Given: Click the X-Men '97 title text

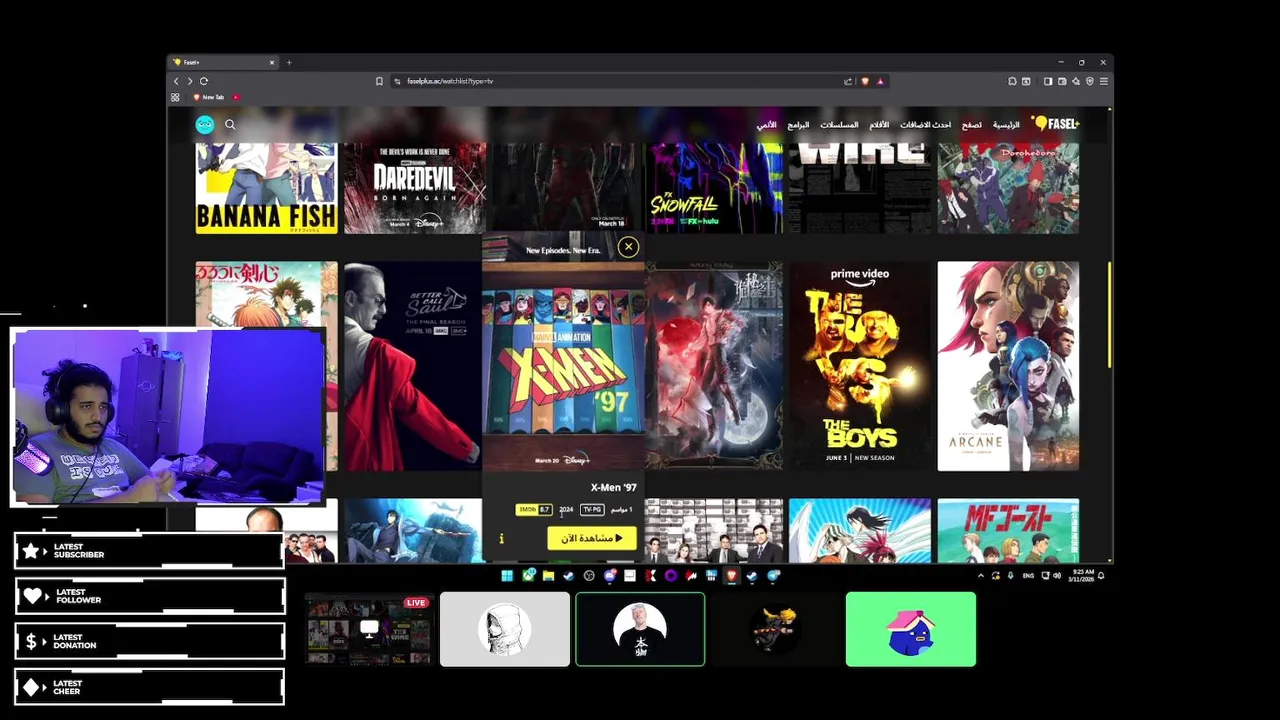Looking at the screenshot, I should pyautogui.click(x=613, y=488).
